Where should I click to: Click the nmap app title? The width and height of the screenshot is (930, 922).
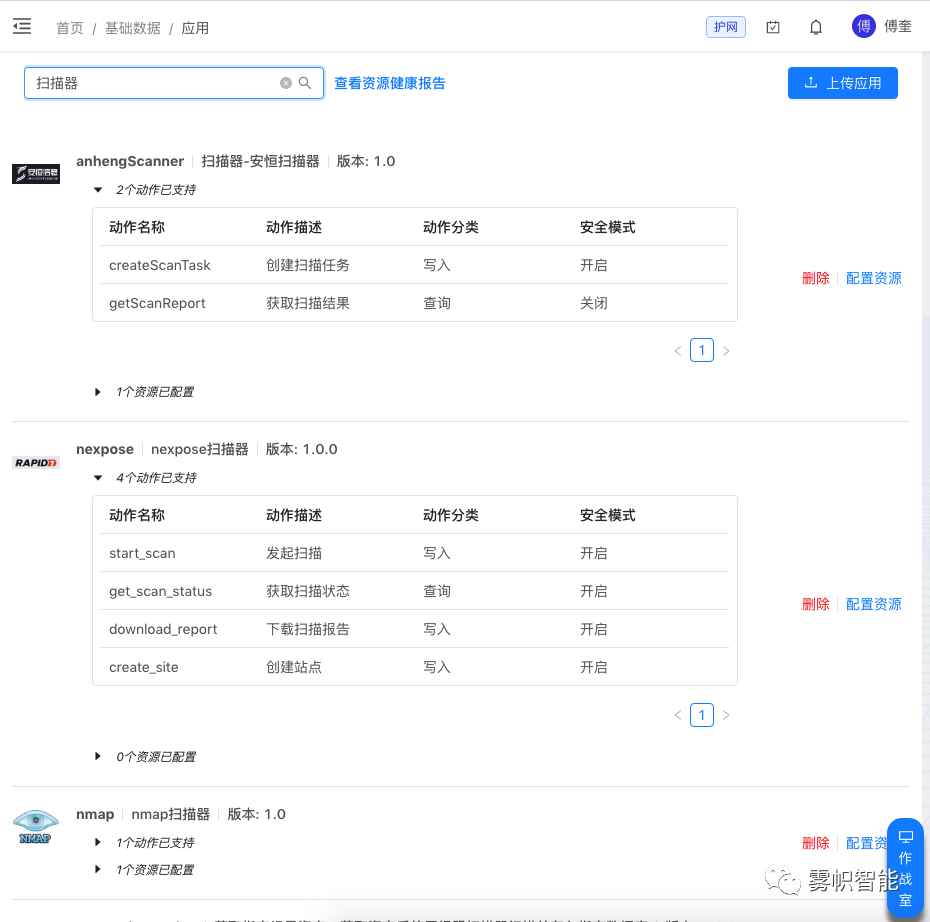pyautogui.click(x=95, y=814)
